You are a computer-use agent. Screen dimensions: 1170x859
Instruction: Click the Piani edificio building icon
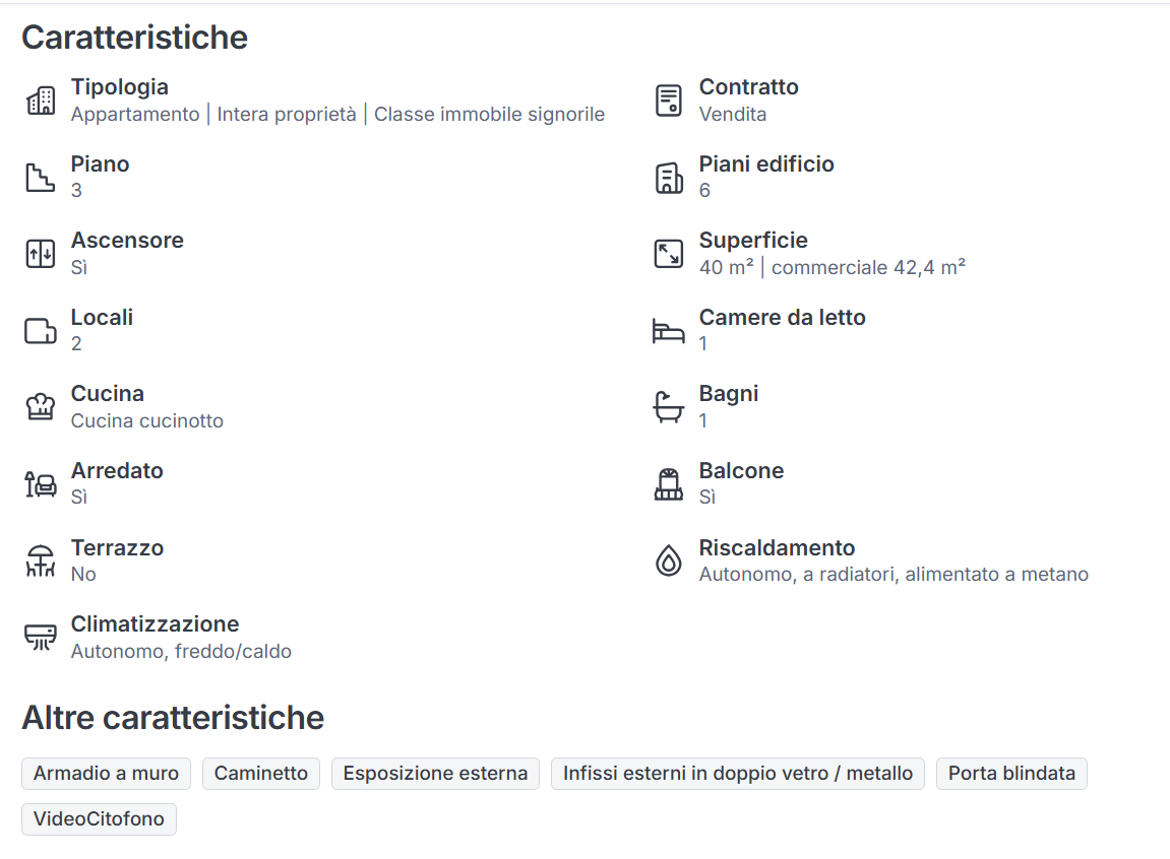point(669,178)
